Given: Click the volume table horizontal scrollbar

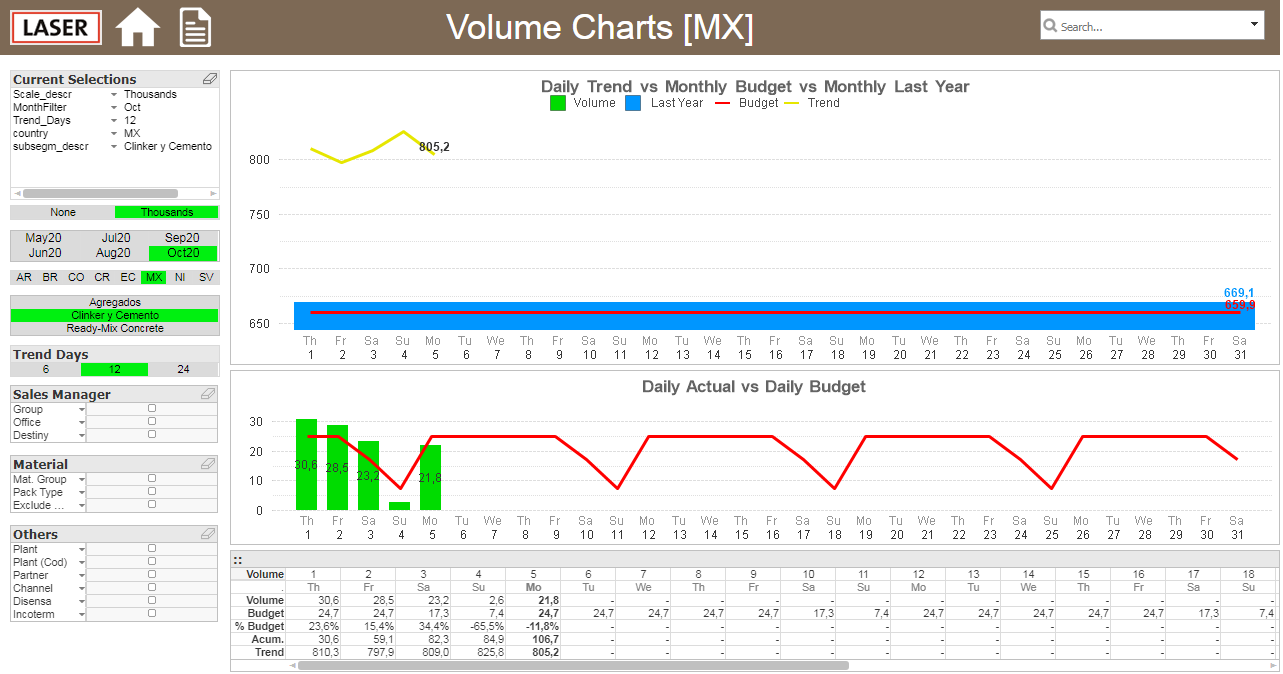Looking at the screenshot, I should click(x=573, y=665).
